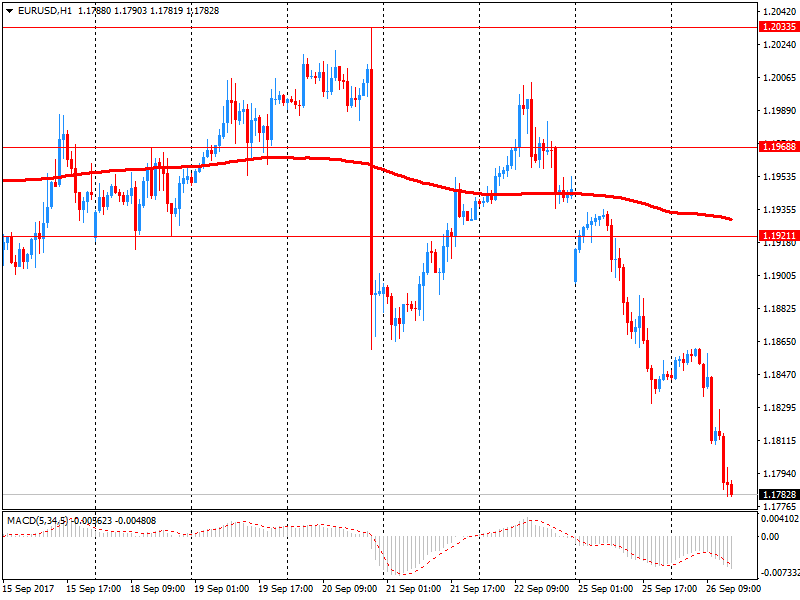Click the 22 Sep 09:00 time label
800x600 pixels.
(x=541, y=589)
